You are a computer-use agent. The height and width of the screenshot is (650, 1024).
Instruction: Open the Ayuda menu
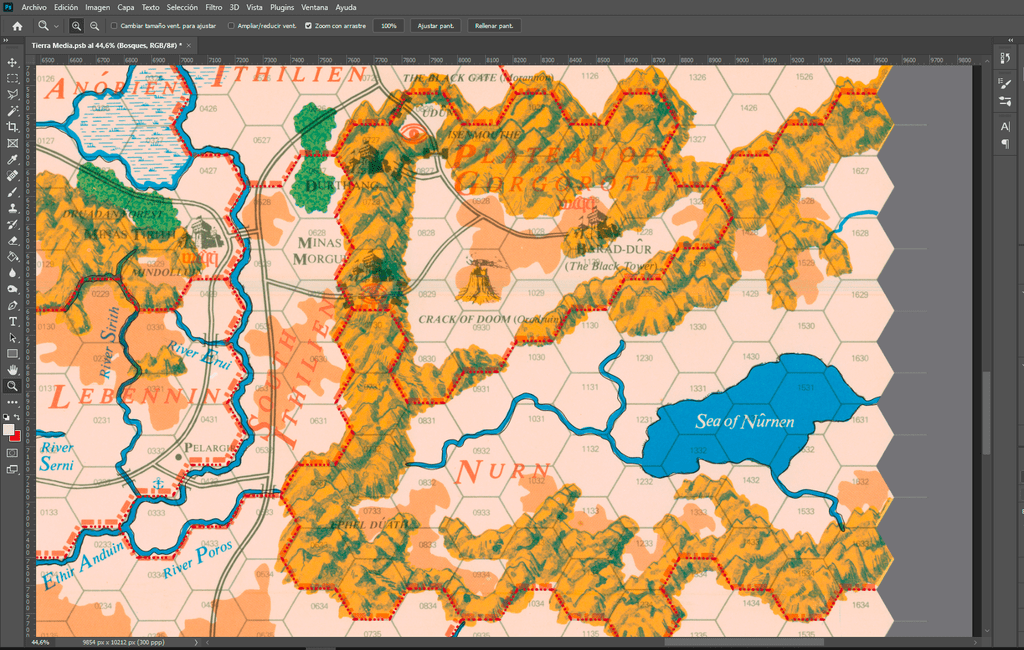(345, 7)
